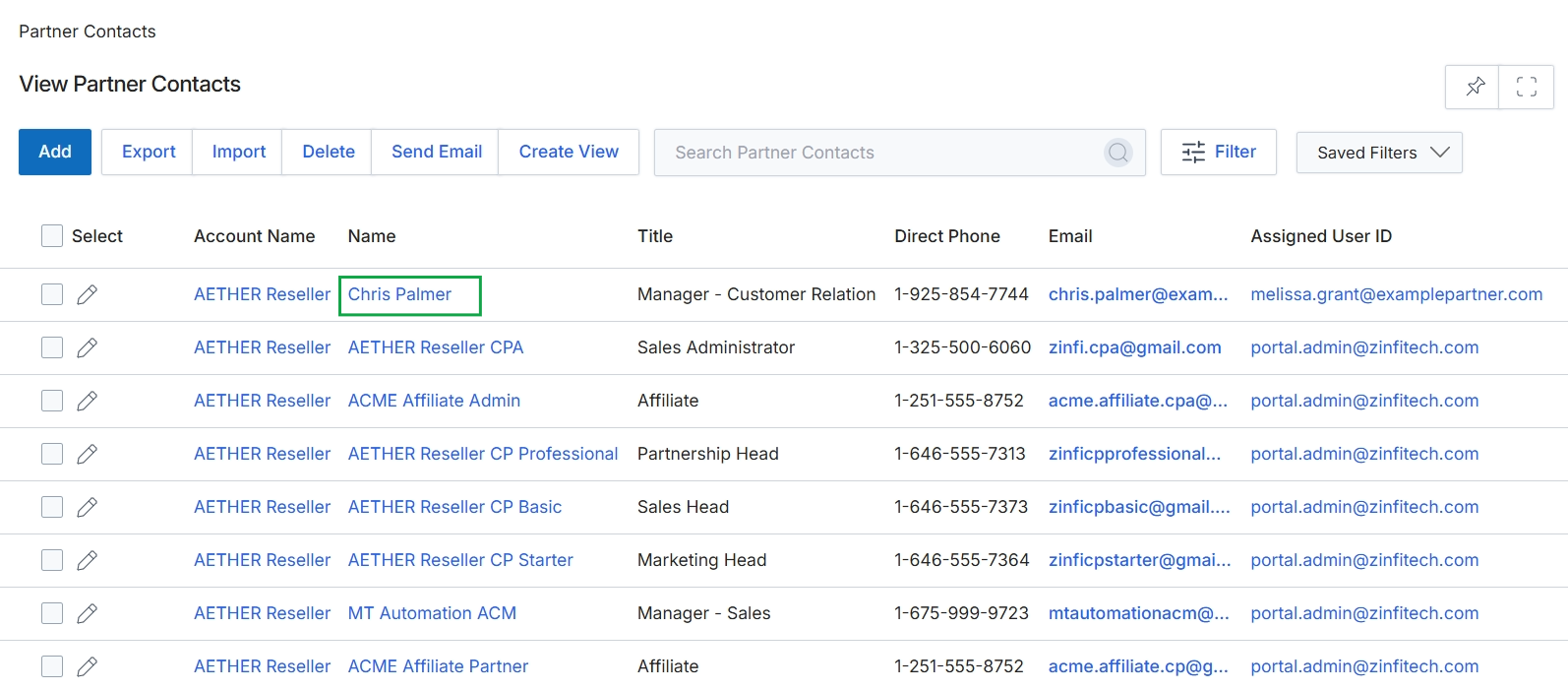Click phone number 1-925-854-7744
This screenshot has width=1568, height=690.
(961, 294)
